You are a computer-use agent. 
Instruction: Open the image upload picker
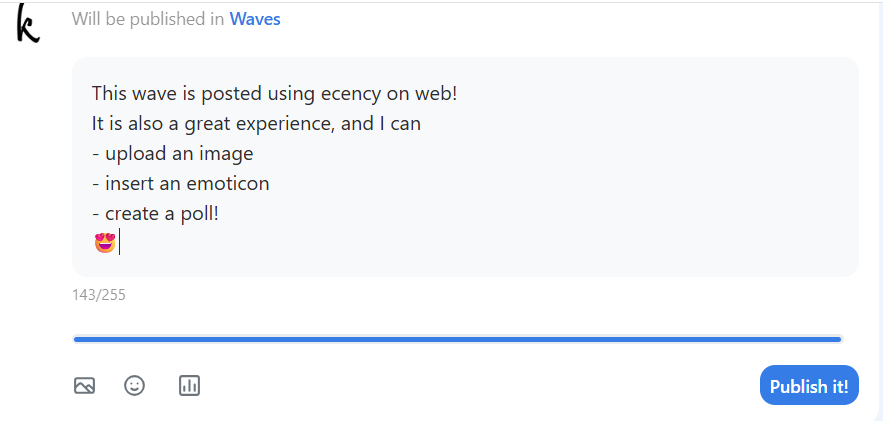tap(84, 386)
